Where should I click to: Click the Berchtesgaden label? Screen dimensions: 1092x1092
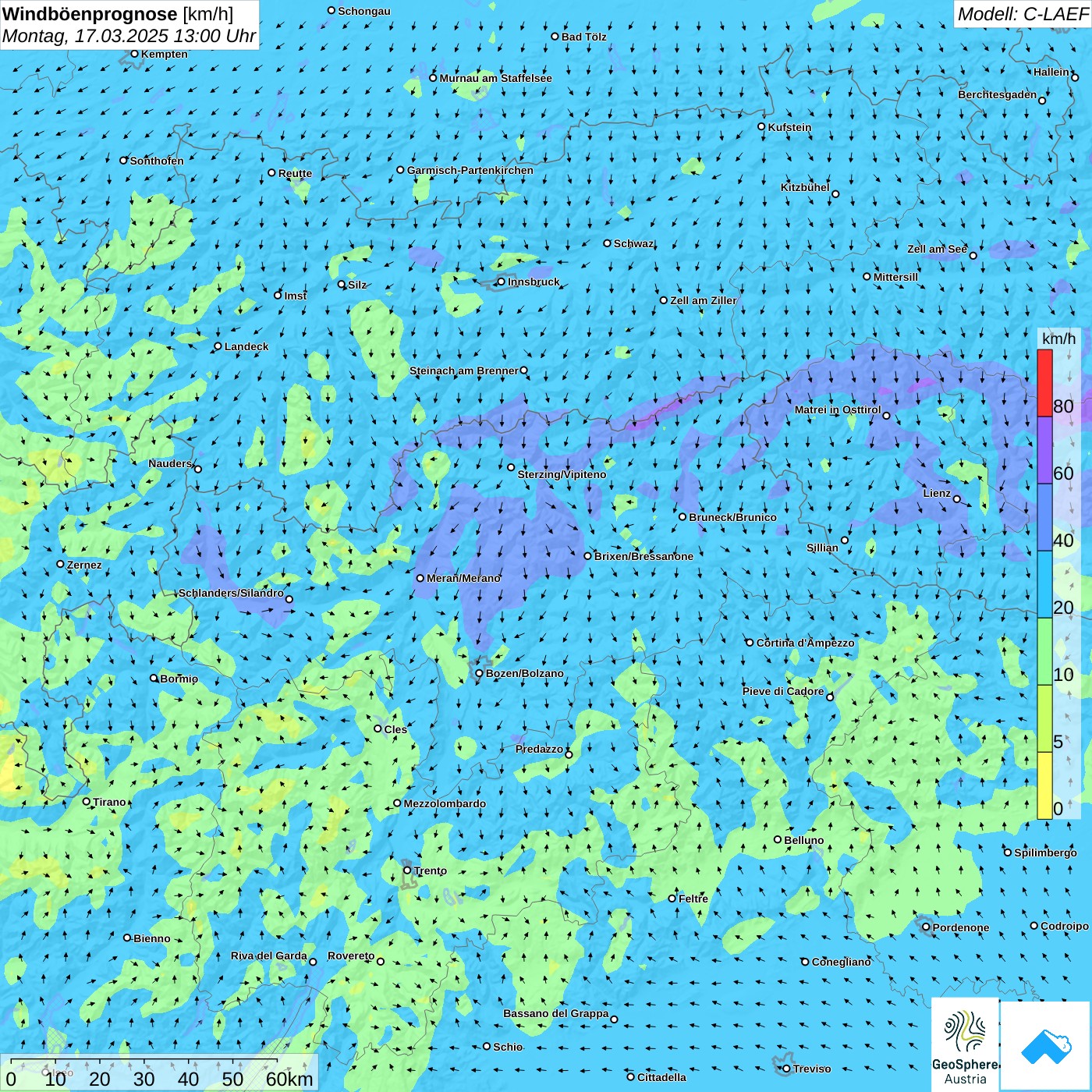[x=998, y=94]
